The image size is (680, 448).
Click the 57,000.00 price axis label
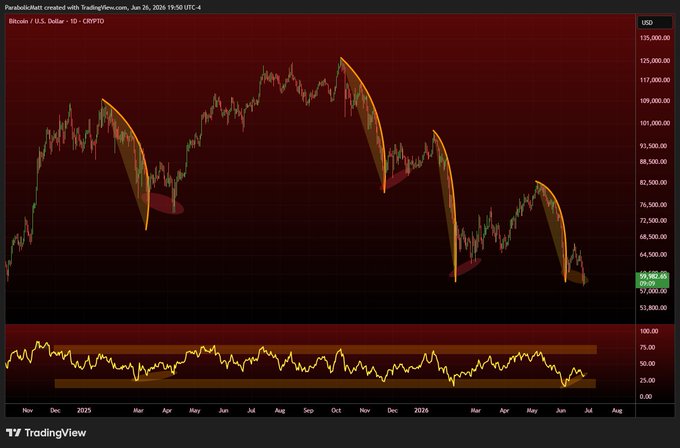point(653,291)
